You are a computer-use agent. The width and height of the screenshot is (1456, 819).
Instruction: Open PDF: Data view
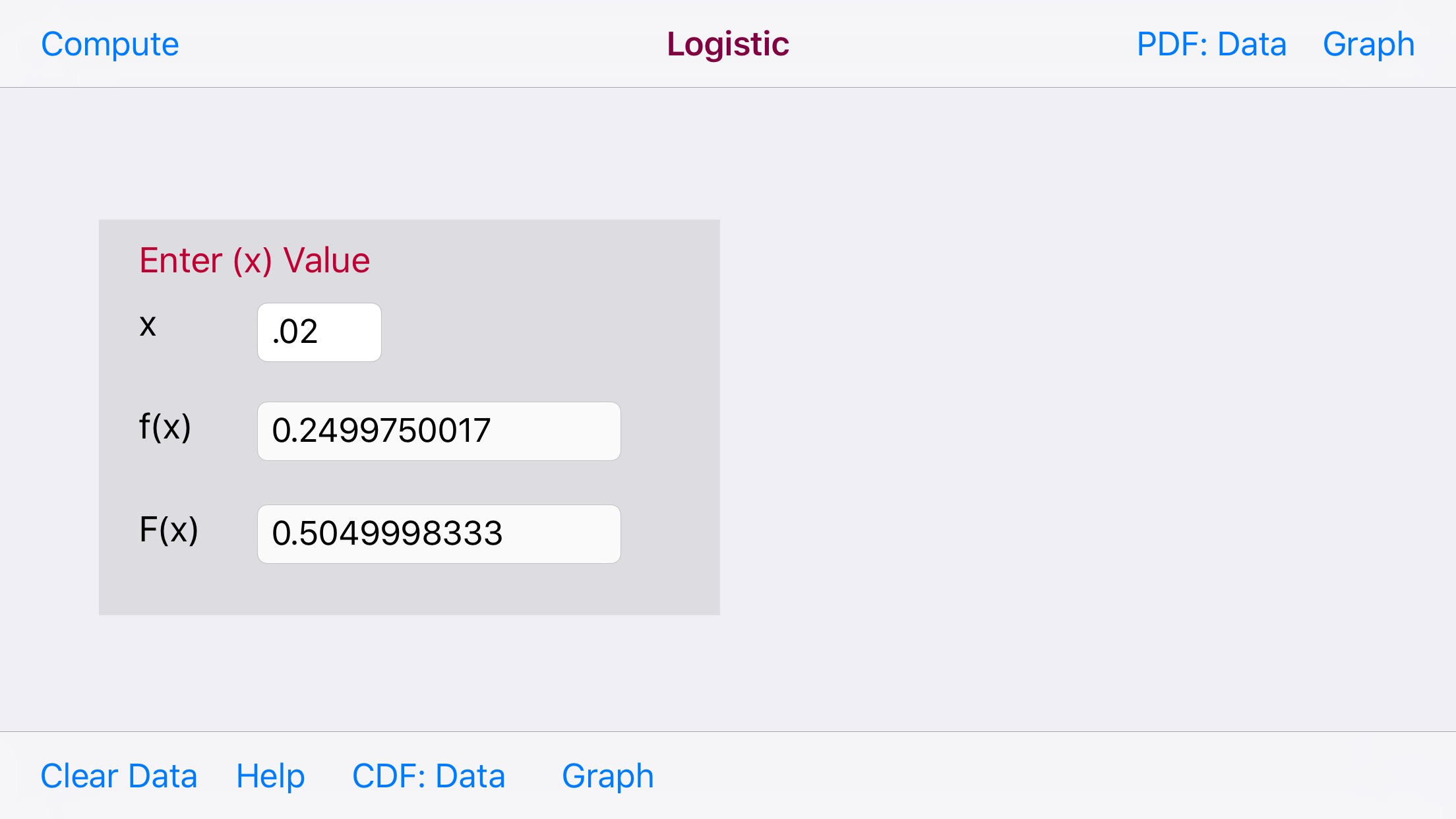[1211, 44]
